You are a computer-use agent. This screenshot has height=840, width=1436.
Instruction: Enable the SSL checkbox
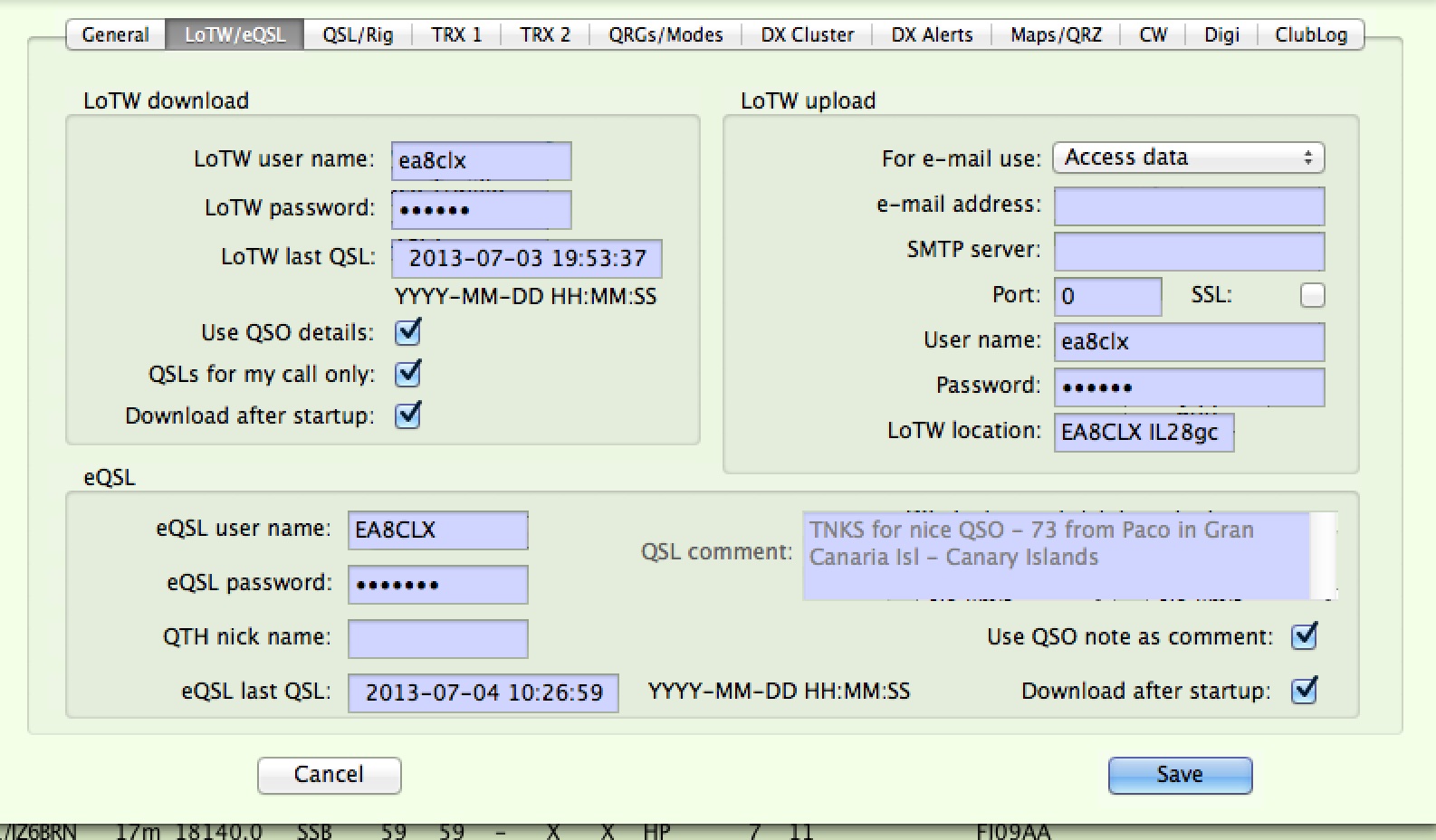point(1312,295)
